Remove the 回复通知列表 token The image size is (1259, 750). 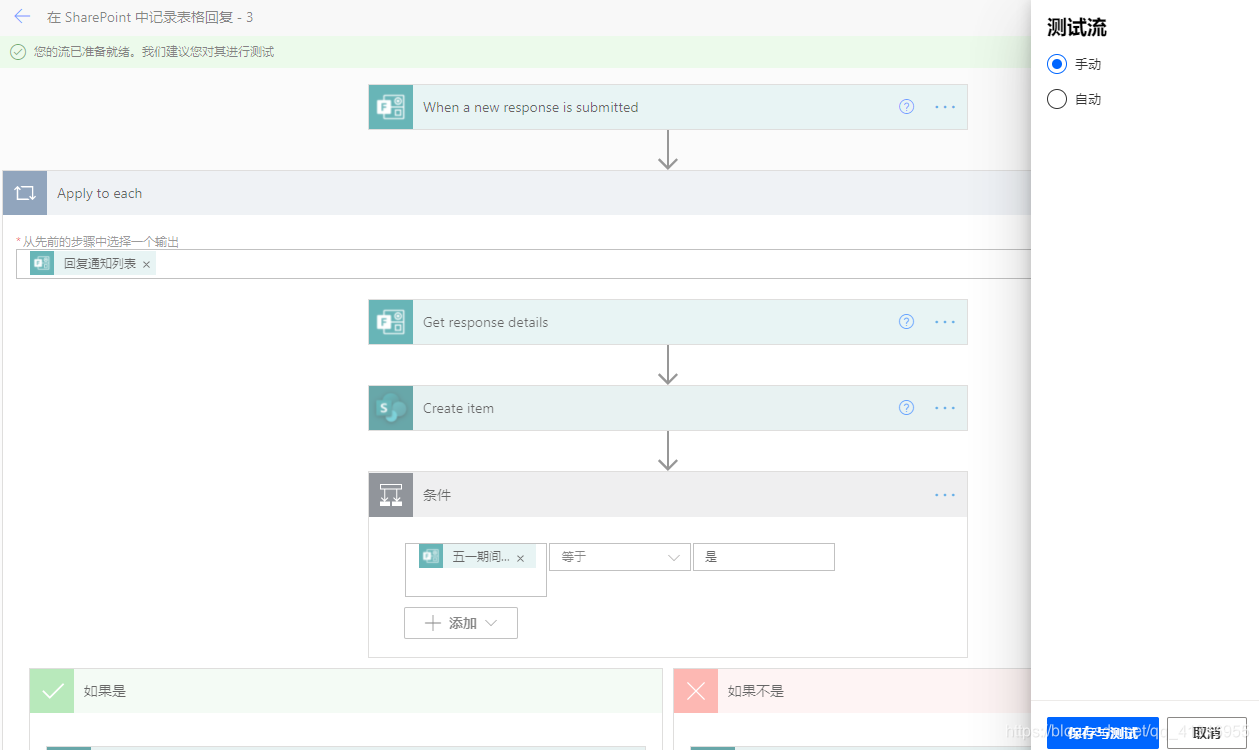tap(146, 264)
